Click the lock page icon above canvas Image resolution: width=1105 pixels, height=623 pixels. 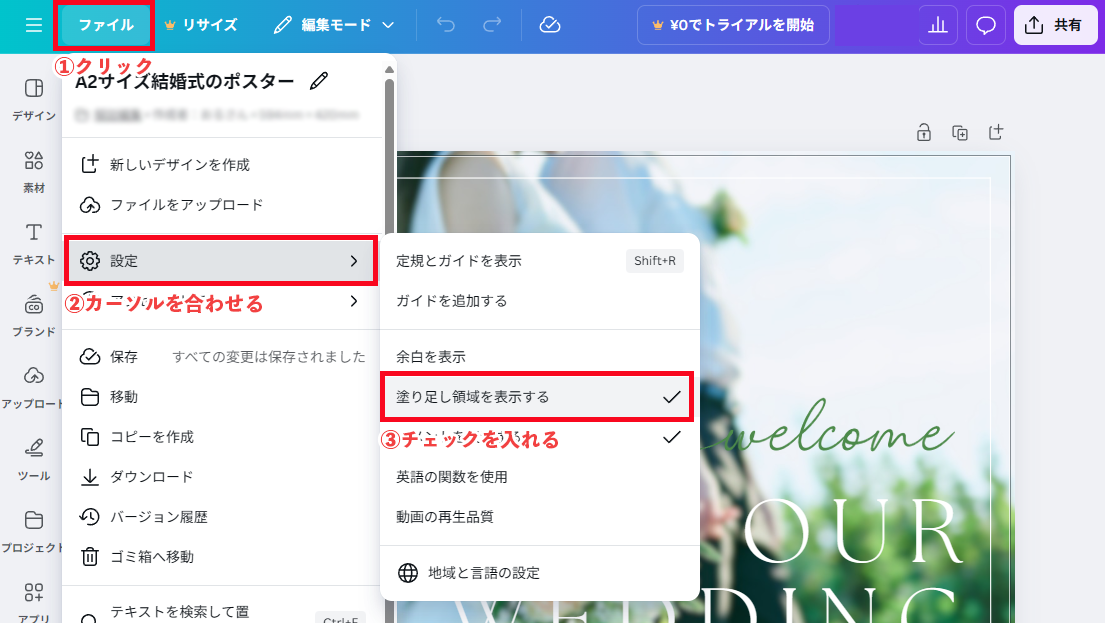tap(924, 132)
